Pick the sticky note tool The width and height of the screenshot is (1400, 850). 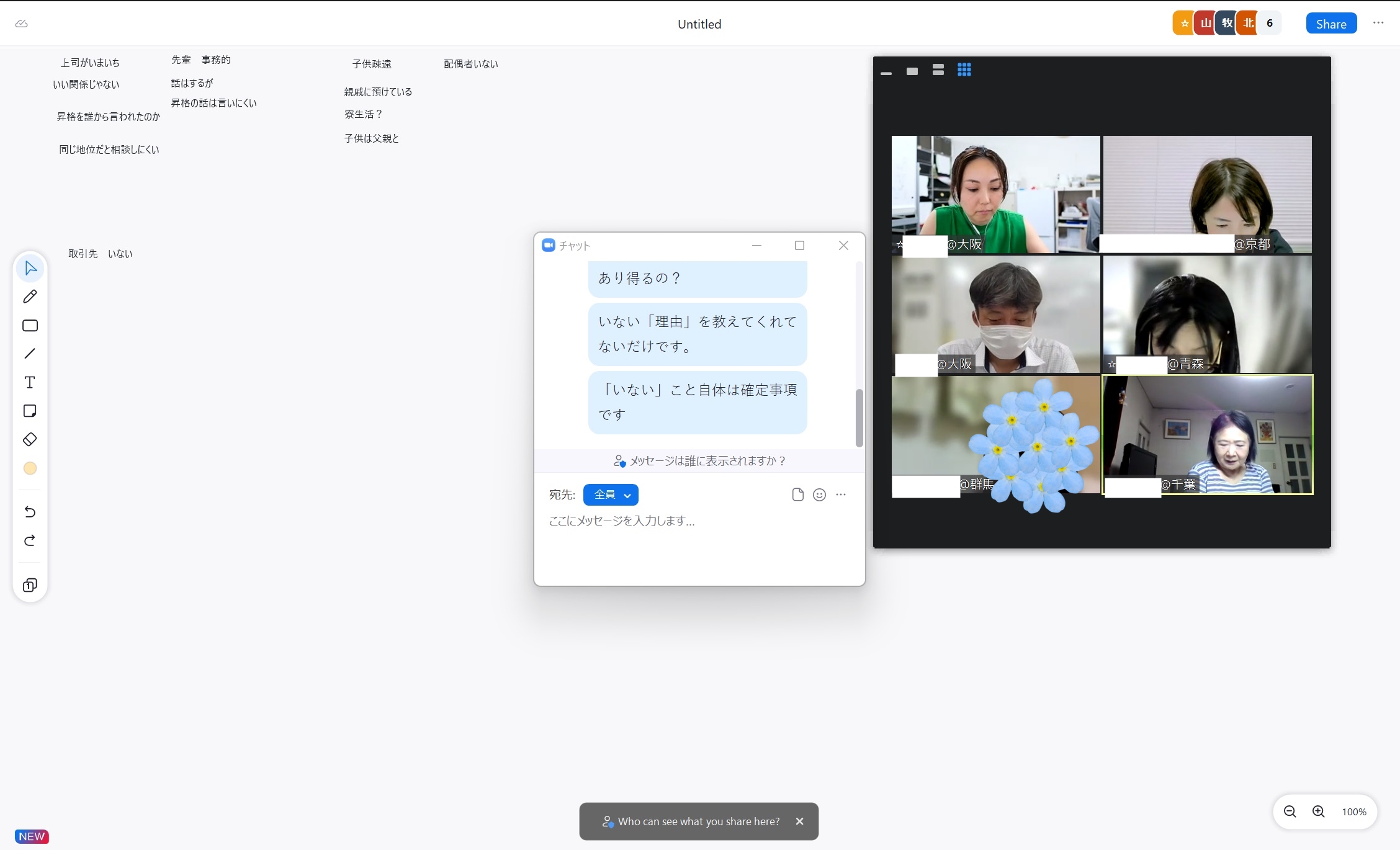point(30,411)
